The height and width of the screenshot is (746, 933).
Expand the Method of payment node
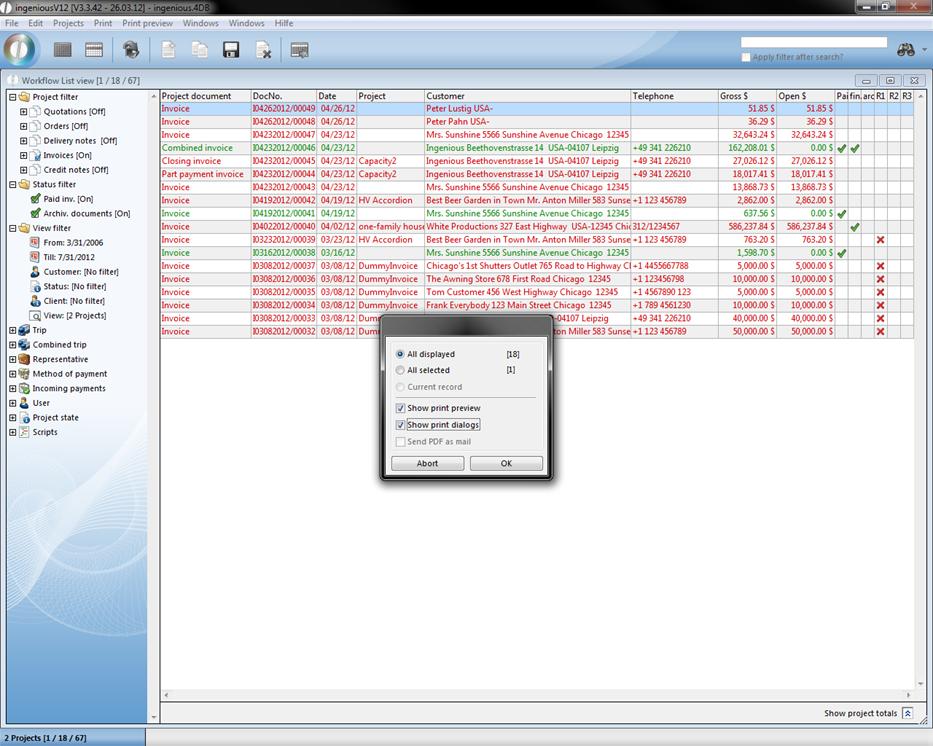tap(12, 374)
